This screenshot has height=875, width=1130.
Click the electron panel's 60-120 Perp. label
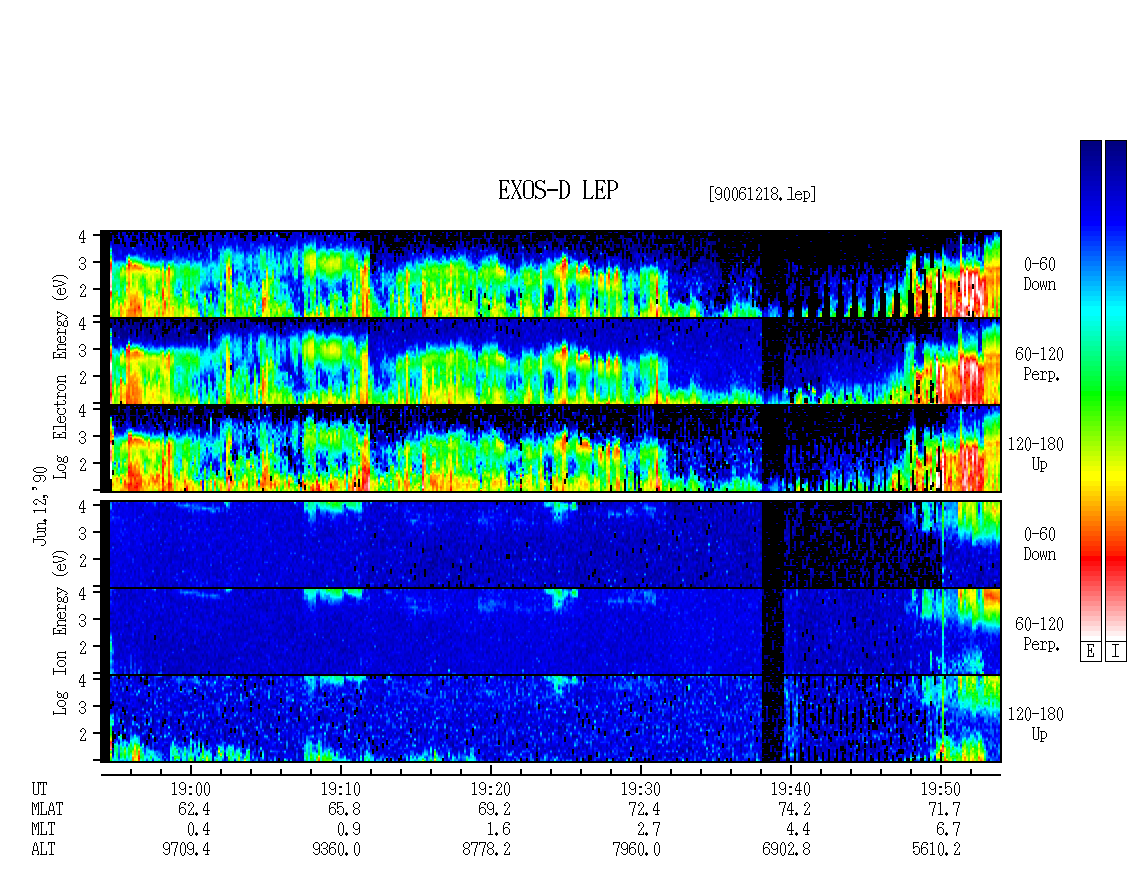click(1039, 364)
